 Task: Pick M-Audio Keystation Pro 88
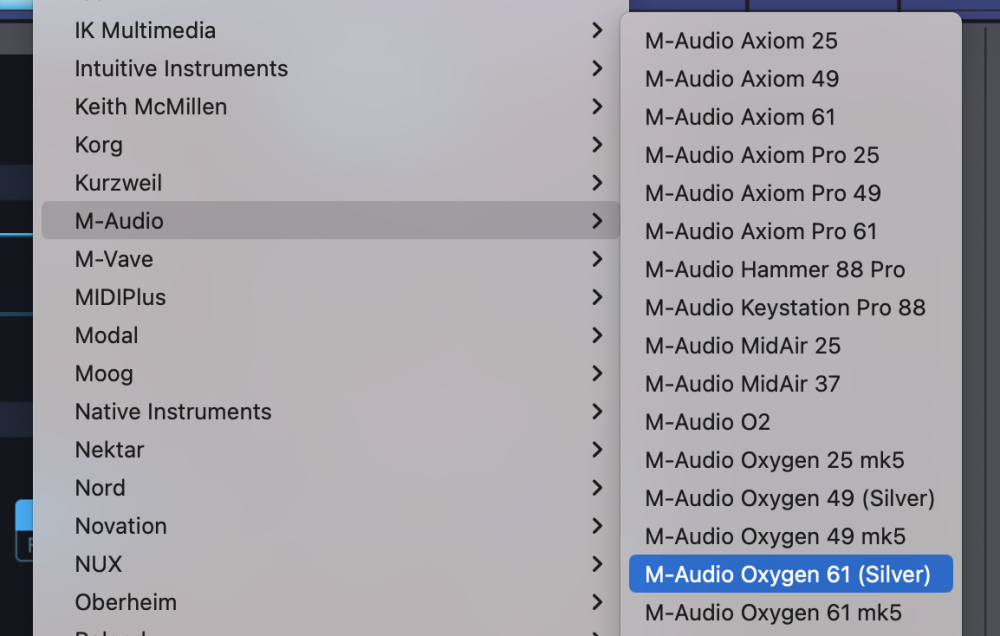click(x=785, y=308)
